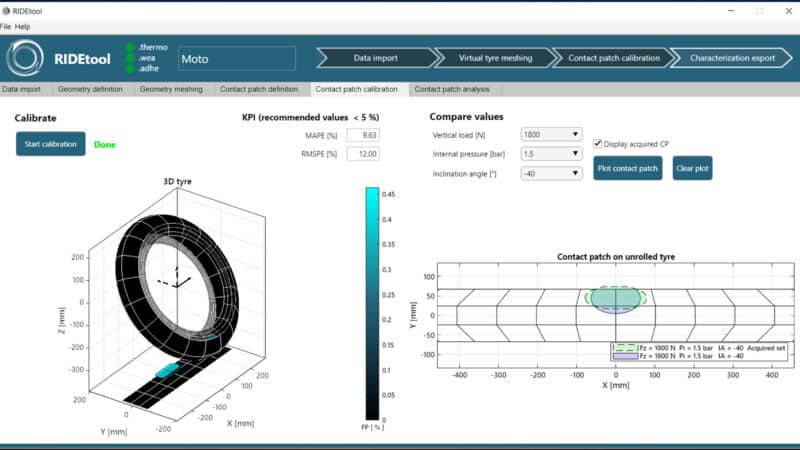Expand the Internal pressure dropdown
This screenshot has width=800, height=450.
coord(551,154)
